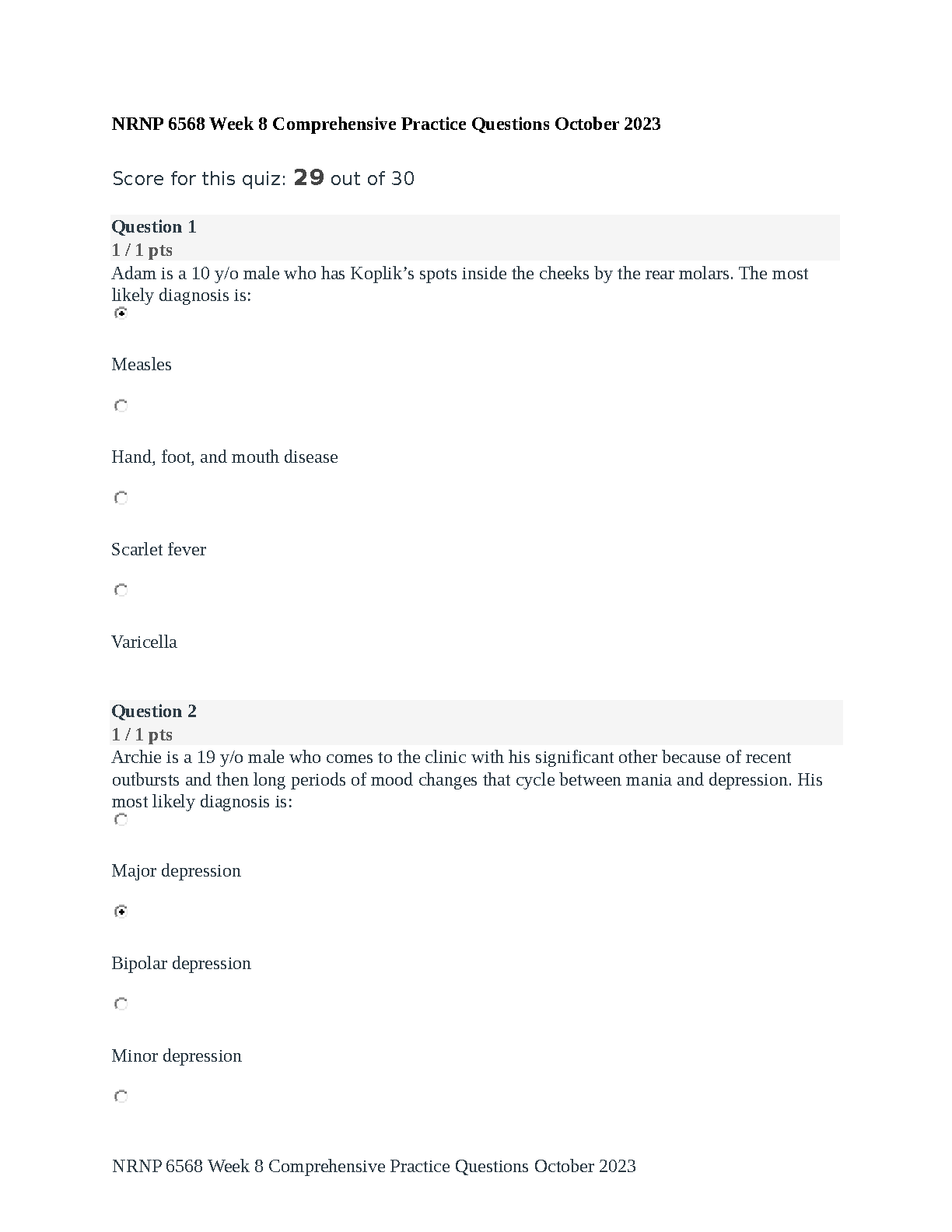Select the Measles radio button
The width and height of the screenshot is (952, 1232).
tap(121, 313)
